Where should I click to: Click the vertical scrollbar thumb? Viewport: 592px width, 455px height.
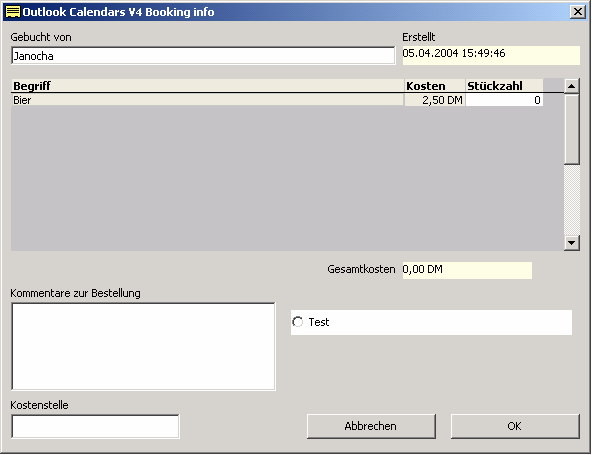pos(572,129)
